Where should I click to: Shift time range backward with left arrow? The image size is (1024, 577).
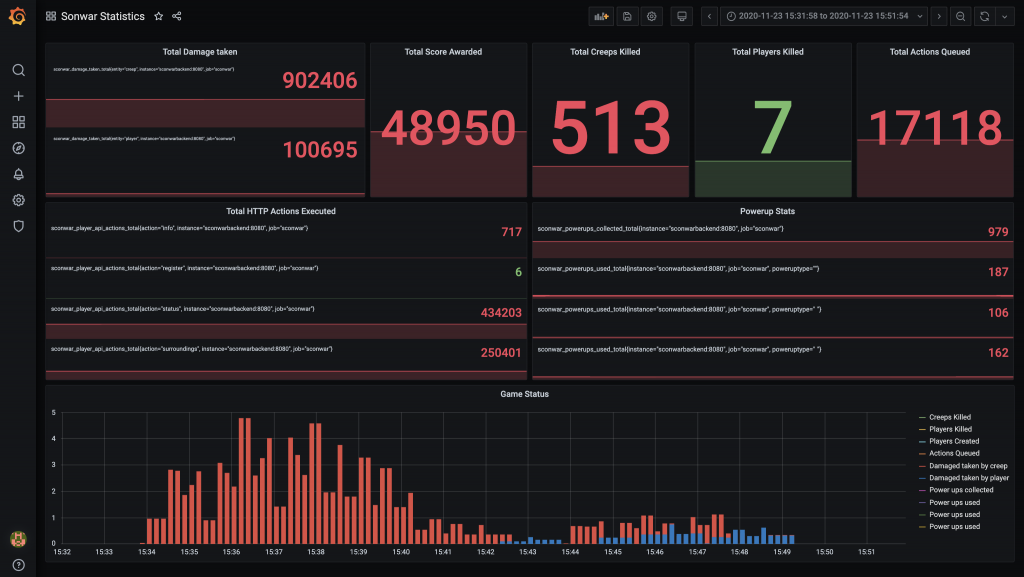pyautogui.click(x=710, y=17)
